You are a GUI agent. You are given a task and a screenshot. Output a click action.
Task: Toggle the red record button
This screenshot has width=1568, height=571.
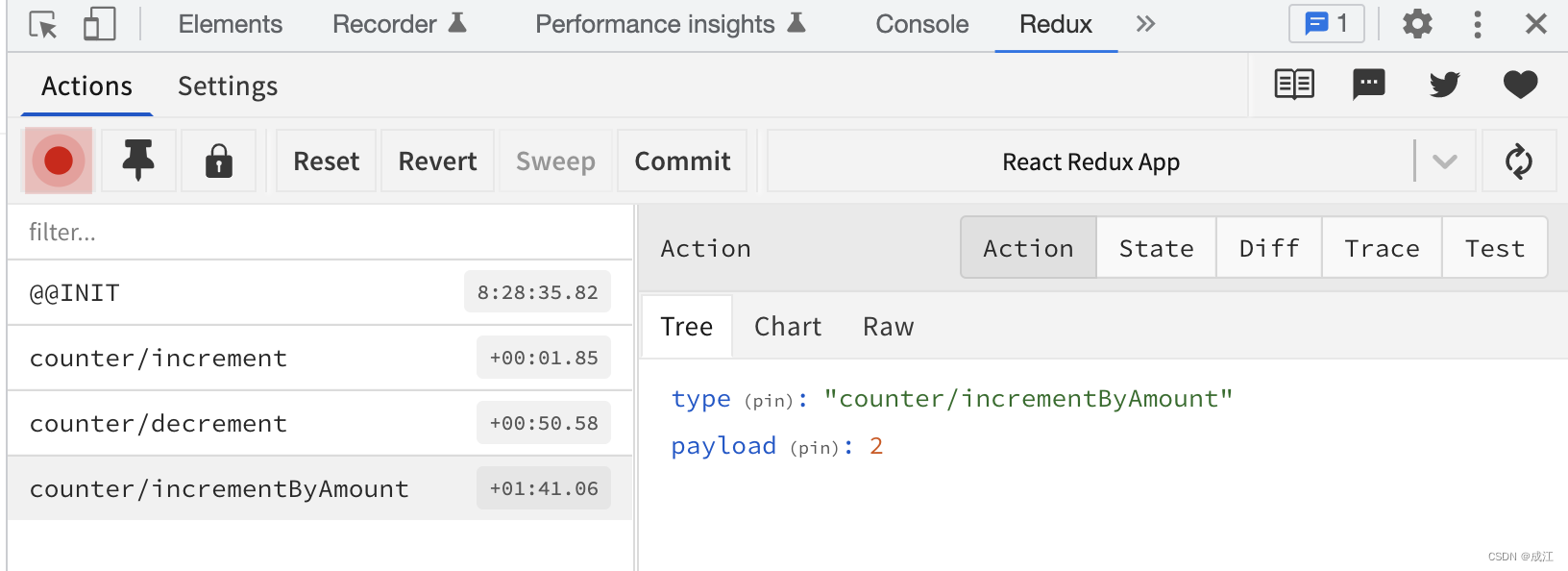59,161
